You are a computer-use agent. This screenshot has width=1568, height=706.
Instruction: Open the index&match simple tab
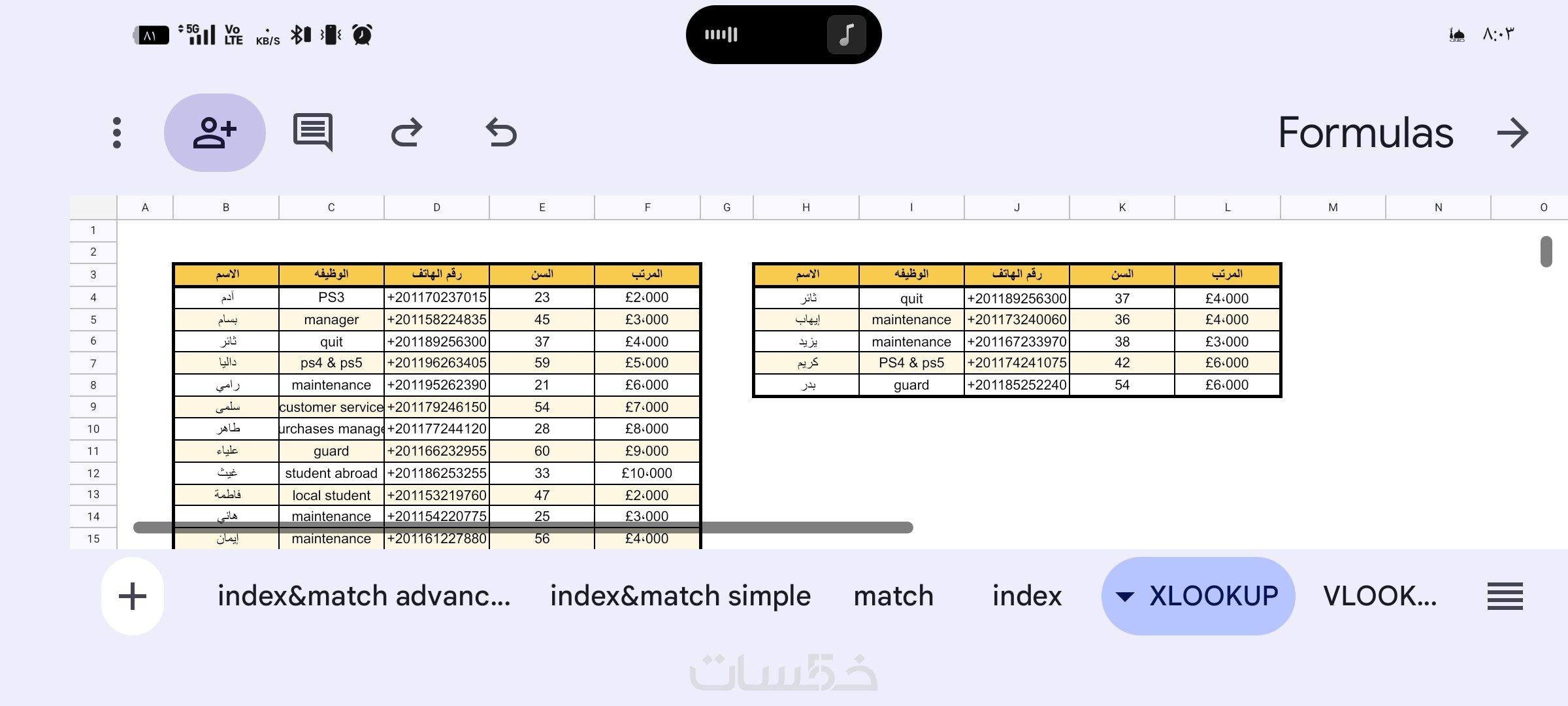[x=680, y=596]
